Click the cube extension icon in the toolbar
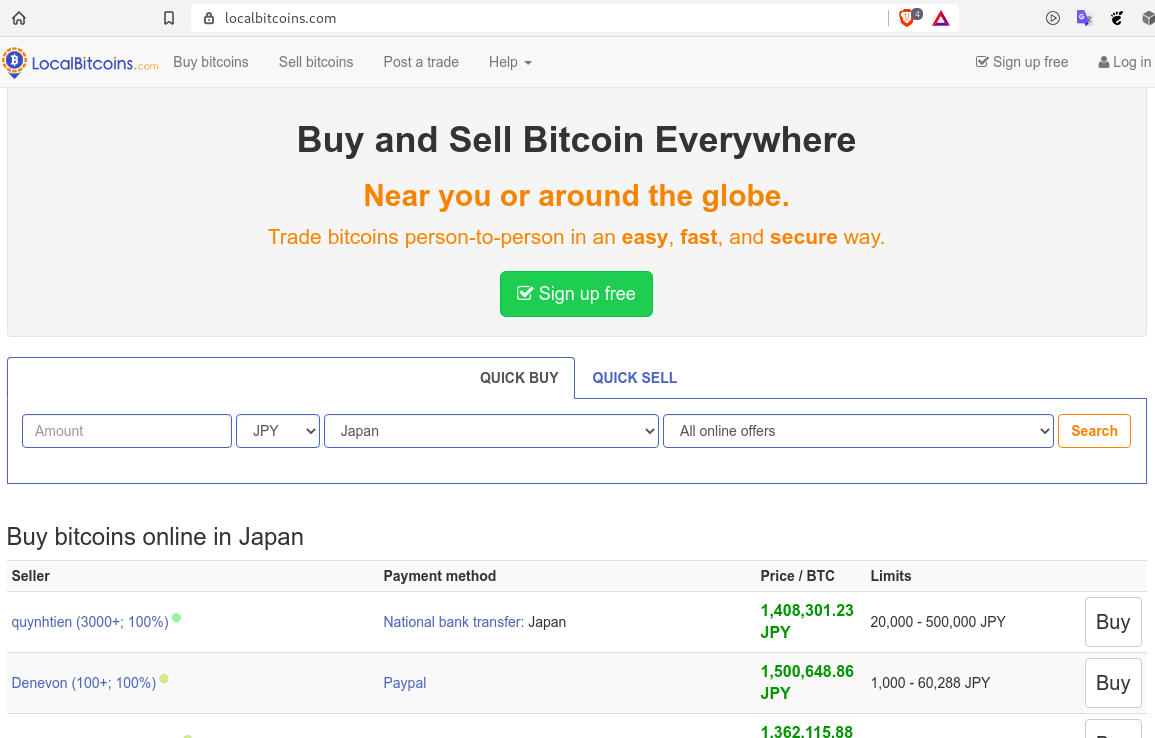 pos(1148,18)
